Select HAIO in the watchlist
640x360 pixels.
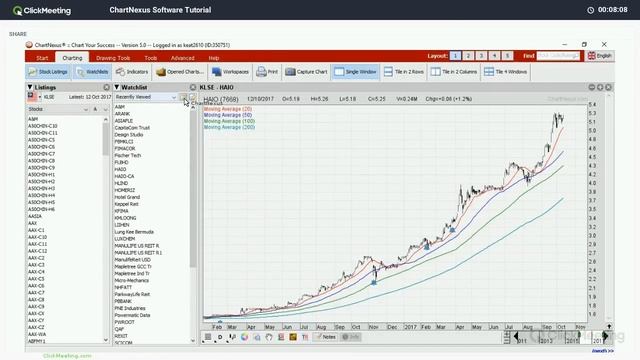point(120,169)
